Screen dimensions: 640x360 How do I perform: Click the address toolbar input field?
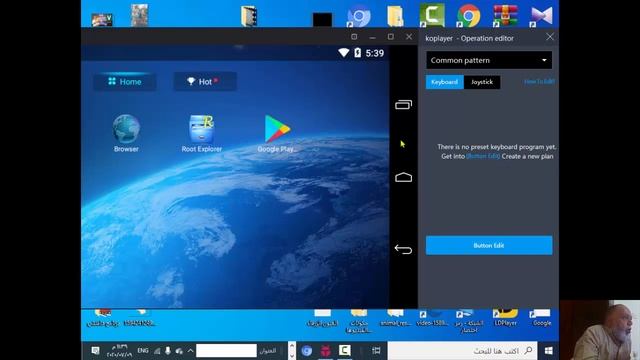(226, 351)
